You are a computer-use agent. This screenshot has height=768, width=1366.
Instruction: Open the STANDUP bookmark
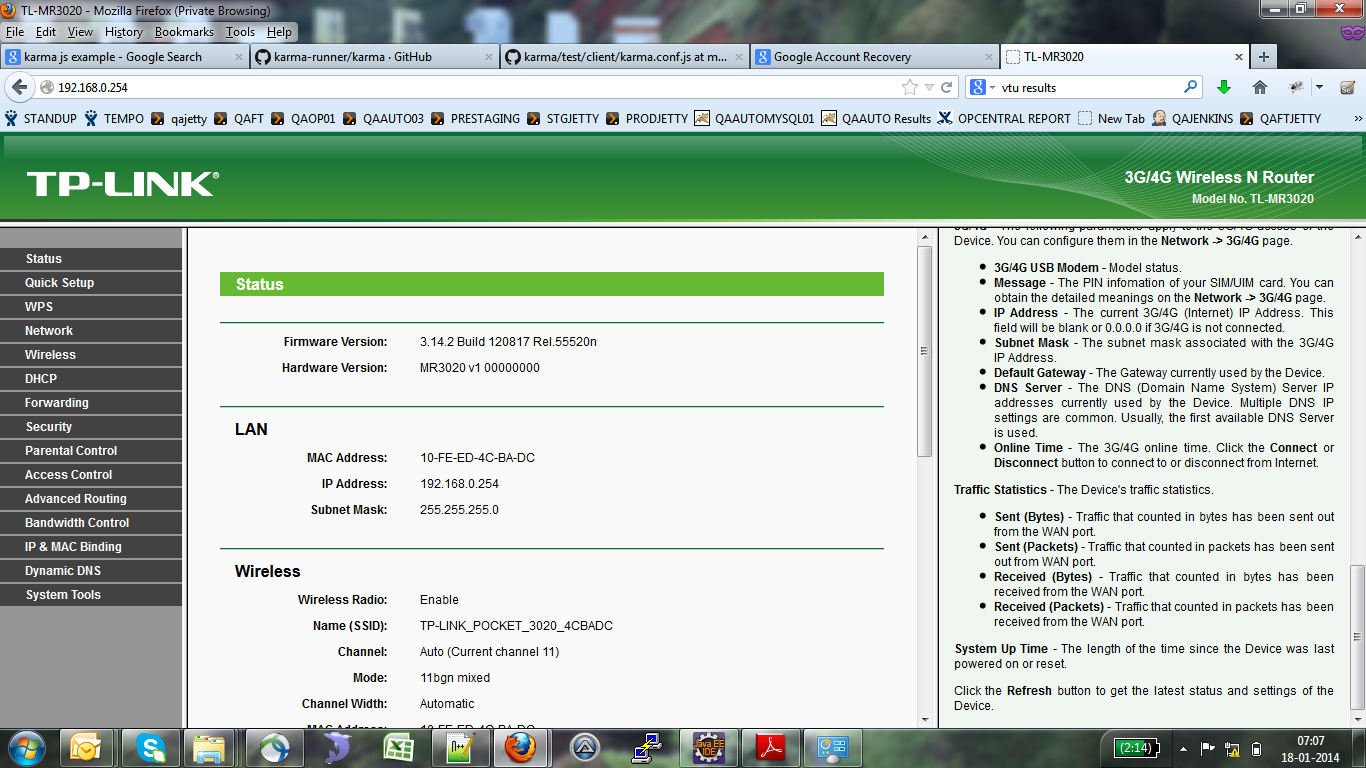(40, 118)
